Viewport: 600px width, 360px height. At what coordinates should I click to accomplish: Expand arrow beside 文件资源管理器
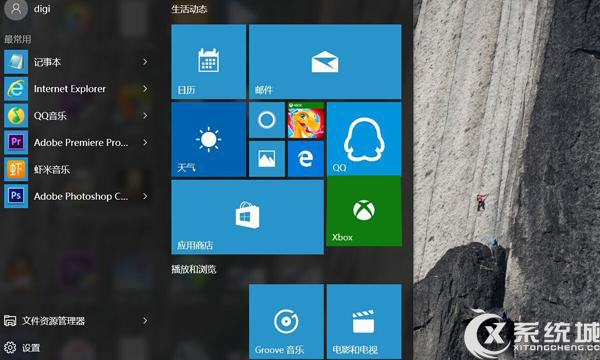point(145,321)
